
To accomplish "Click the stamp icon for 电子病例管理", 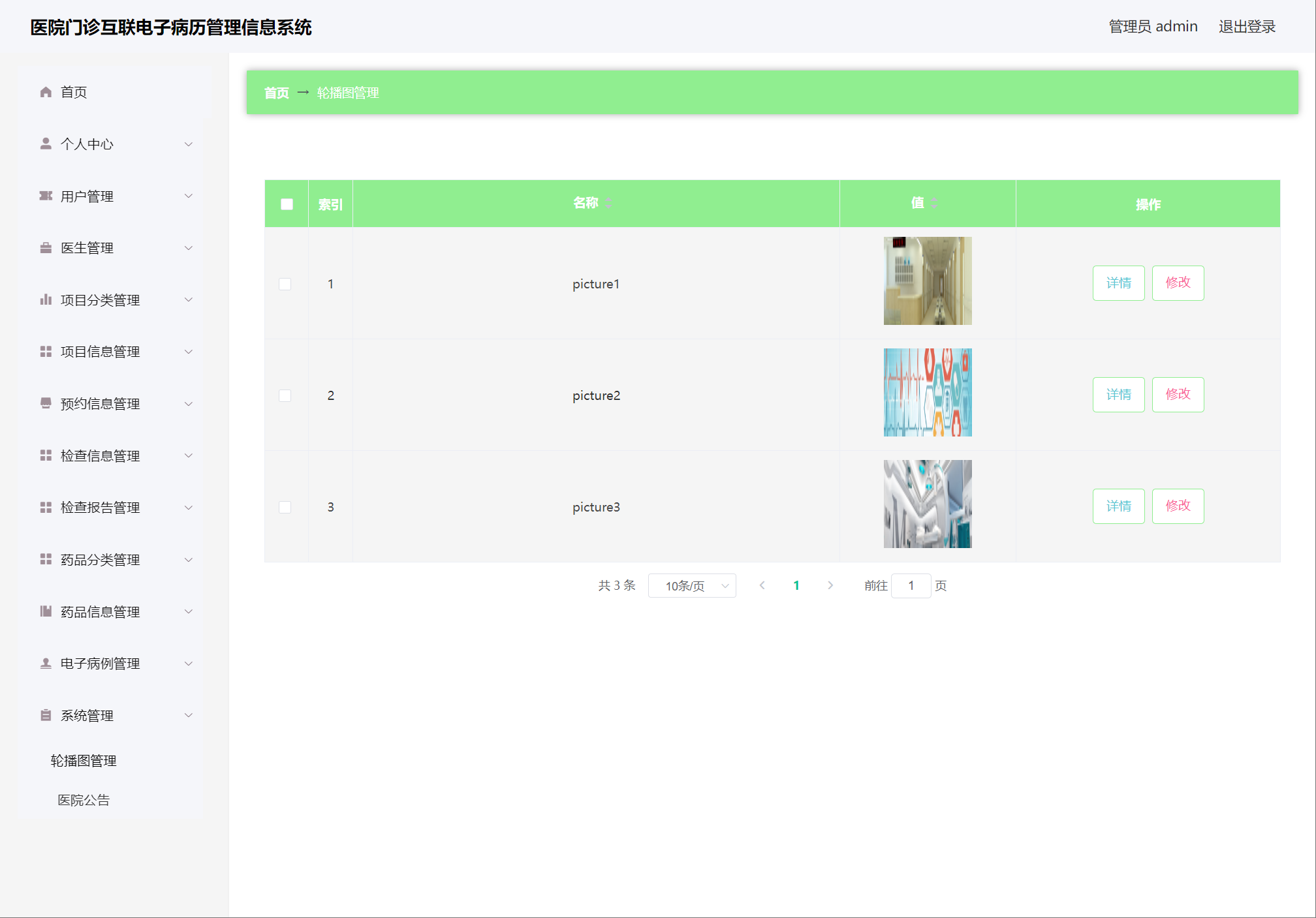I will tap(46, 664).
